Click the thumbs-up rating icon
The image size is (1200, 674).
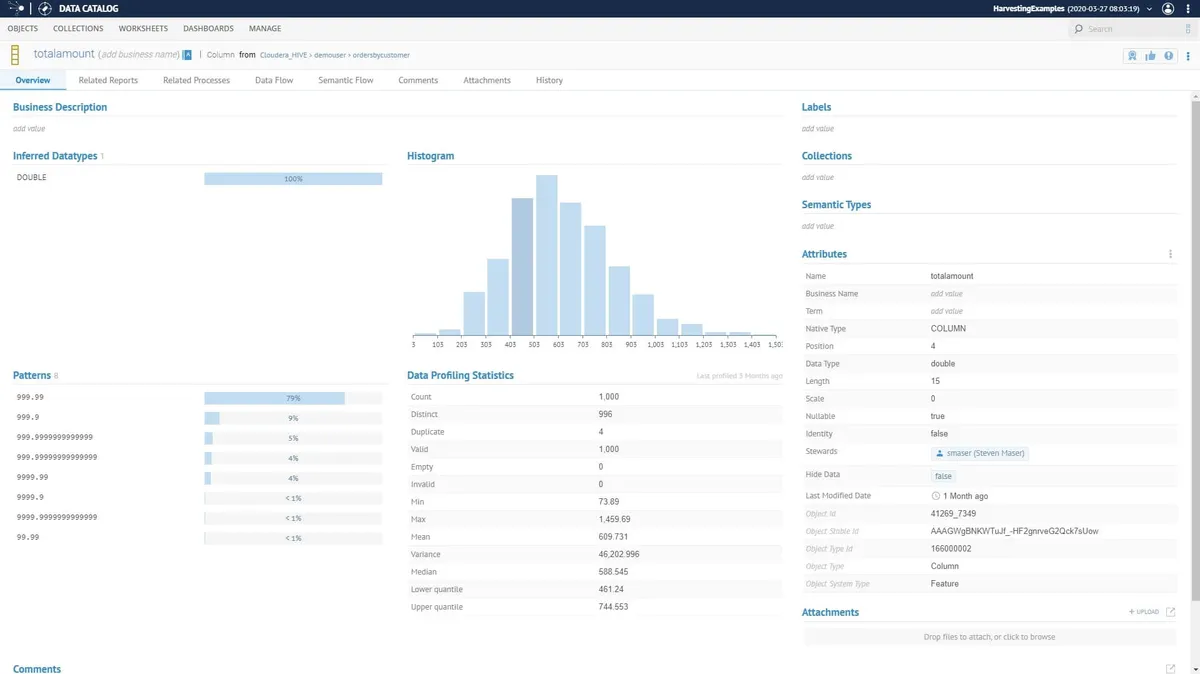(1152, 56)
